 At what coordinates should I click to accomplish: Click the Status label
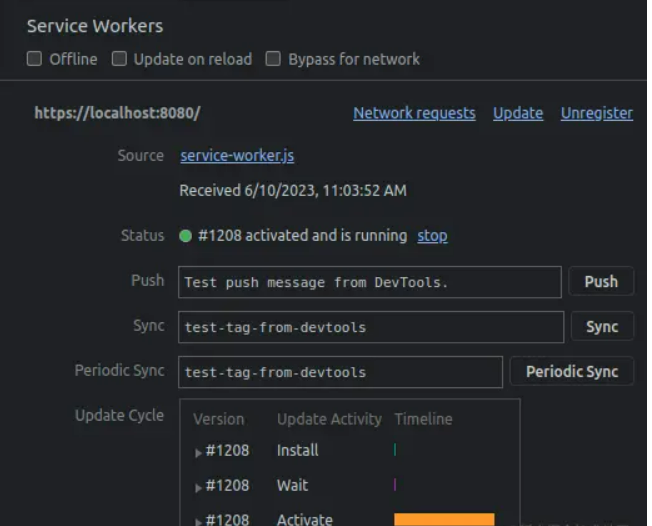(x=143, y=235)
